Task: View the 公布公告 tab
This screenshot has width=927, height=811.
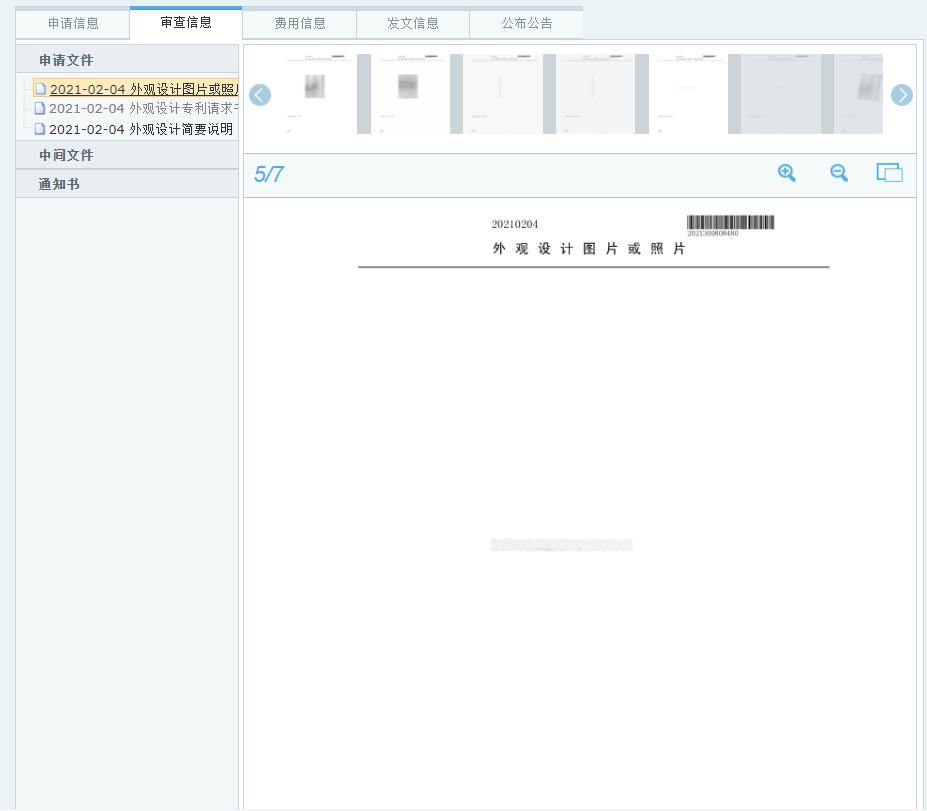Action: tap(526, 23)
